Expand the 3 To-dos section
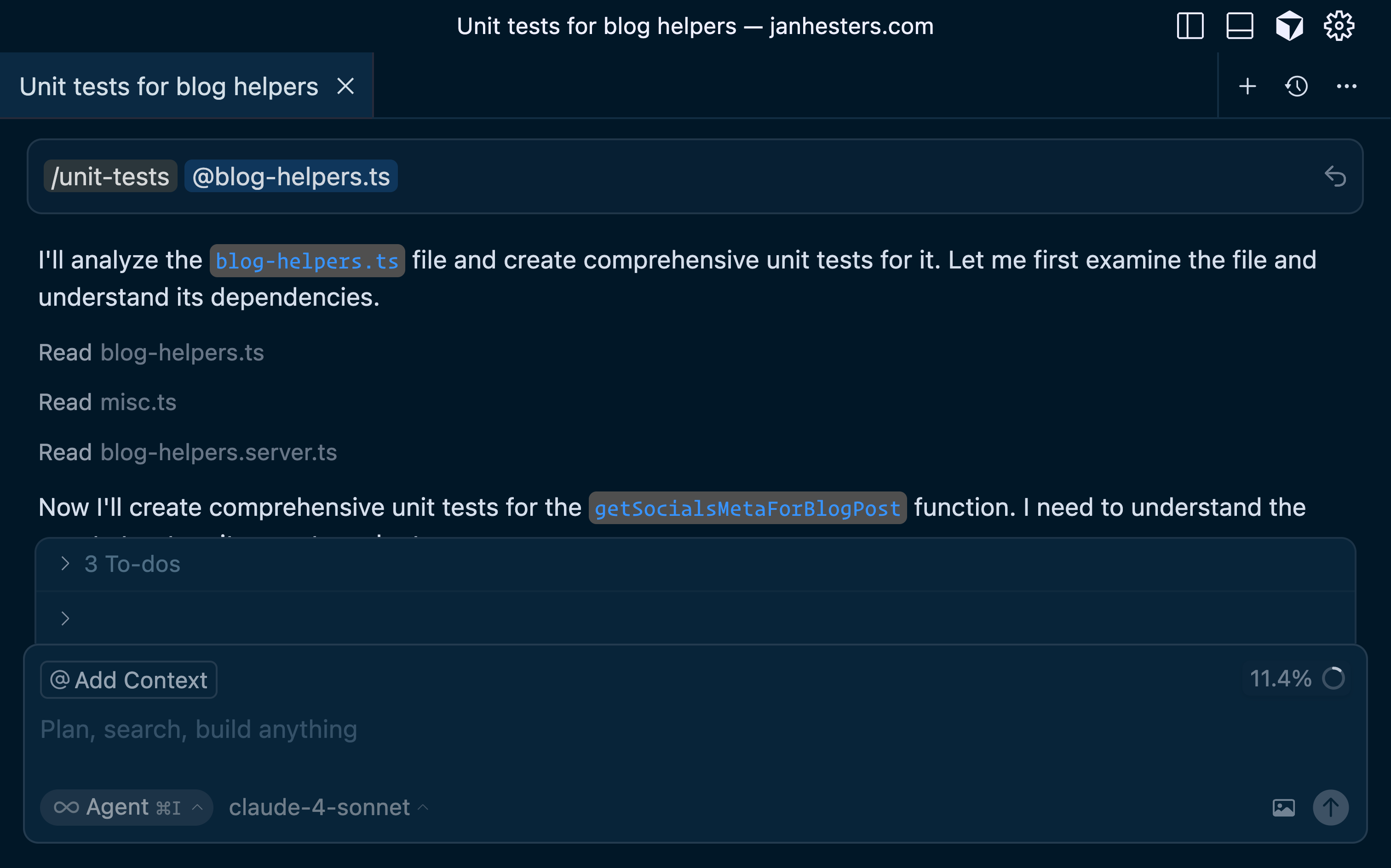Viewport: 1391px width, 868px height. pos(132,564)
